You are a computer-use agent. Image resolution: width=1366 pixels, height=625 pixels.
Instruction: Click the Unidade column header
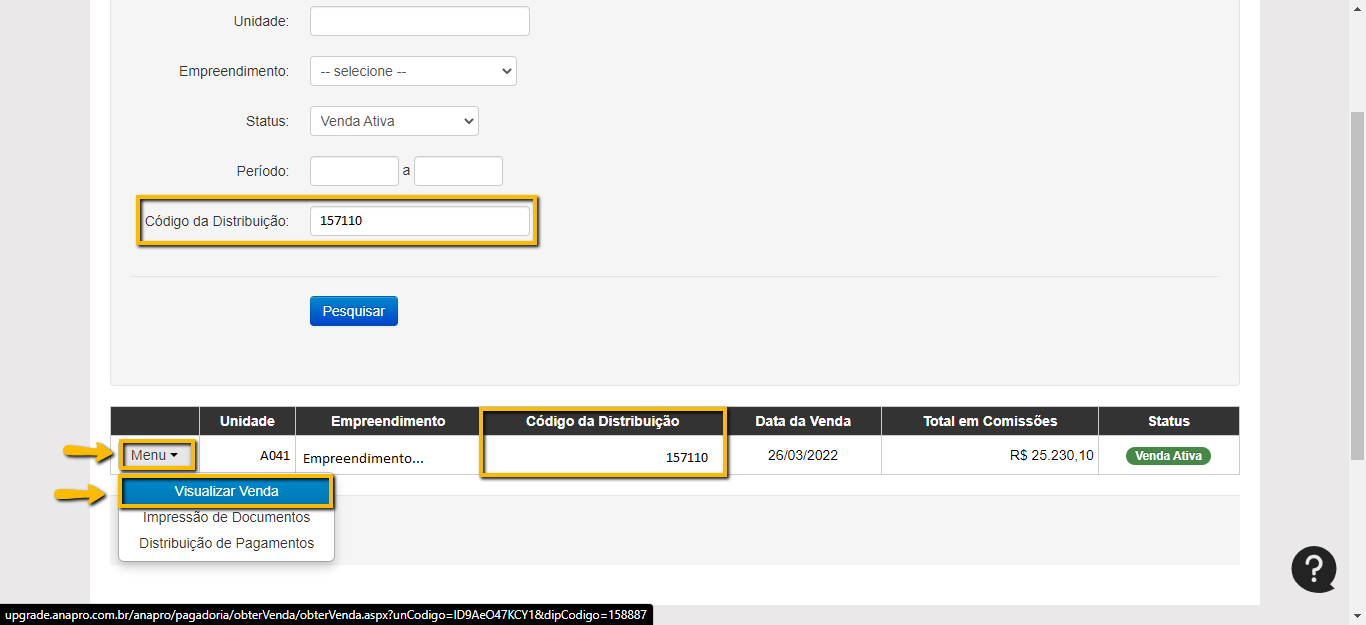click(247, 421)
